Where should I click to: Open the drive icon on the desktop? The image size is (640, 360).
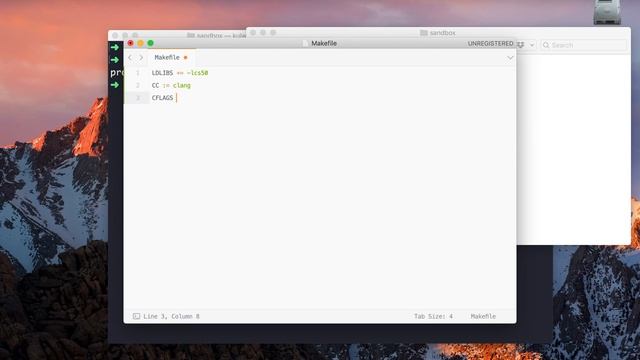pyautogui.click(x=607, y=11)
